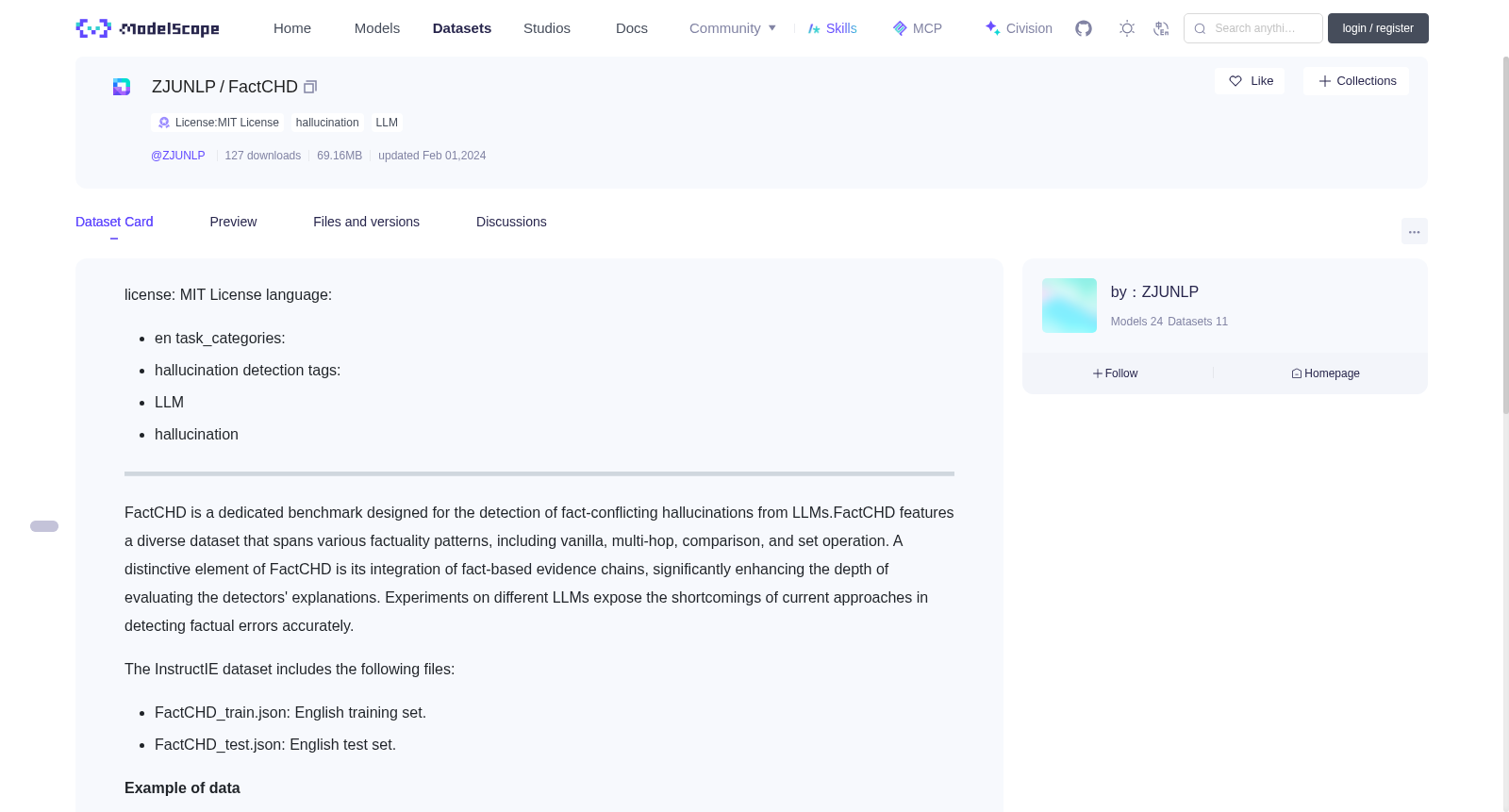The image size is (1509, 812).
Task: Go to Home in navigation
Action: click(292, 28)
